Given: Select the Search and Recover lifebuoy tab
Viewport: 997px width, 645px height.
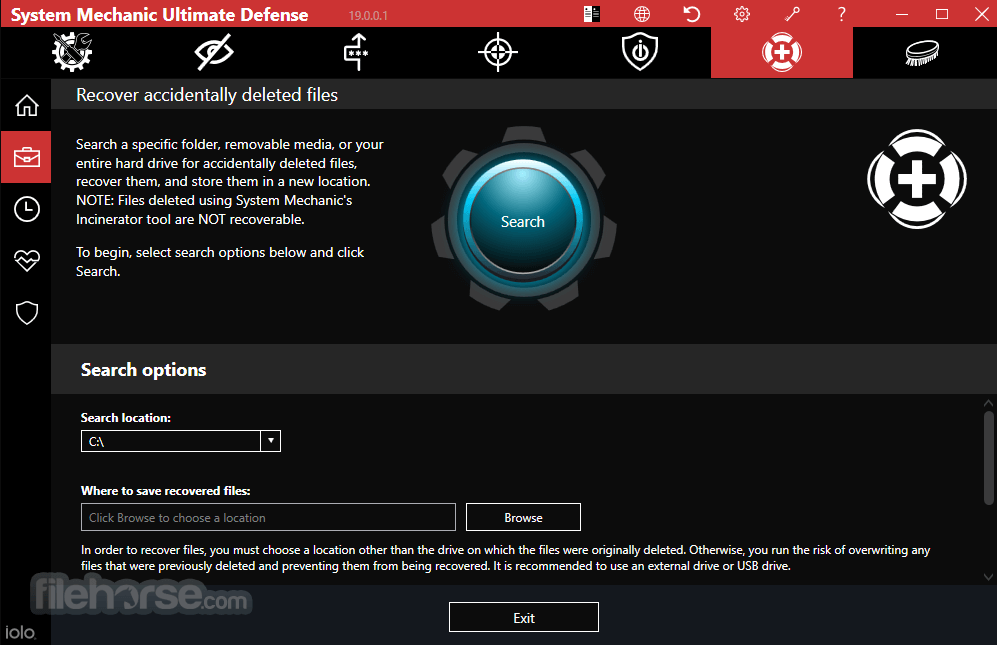Looking at the screenshot, I should point(781,52).
